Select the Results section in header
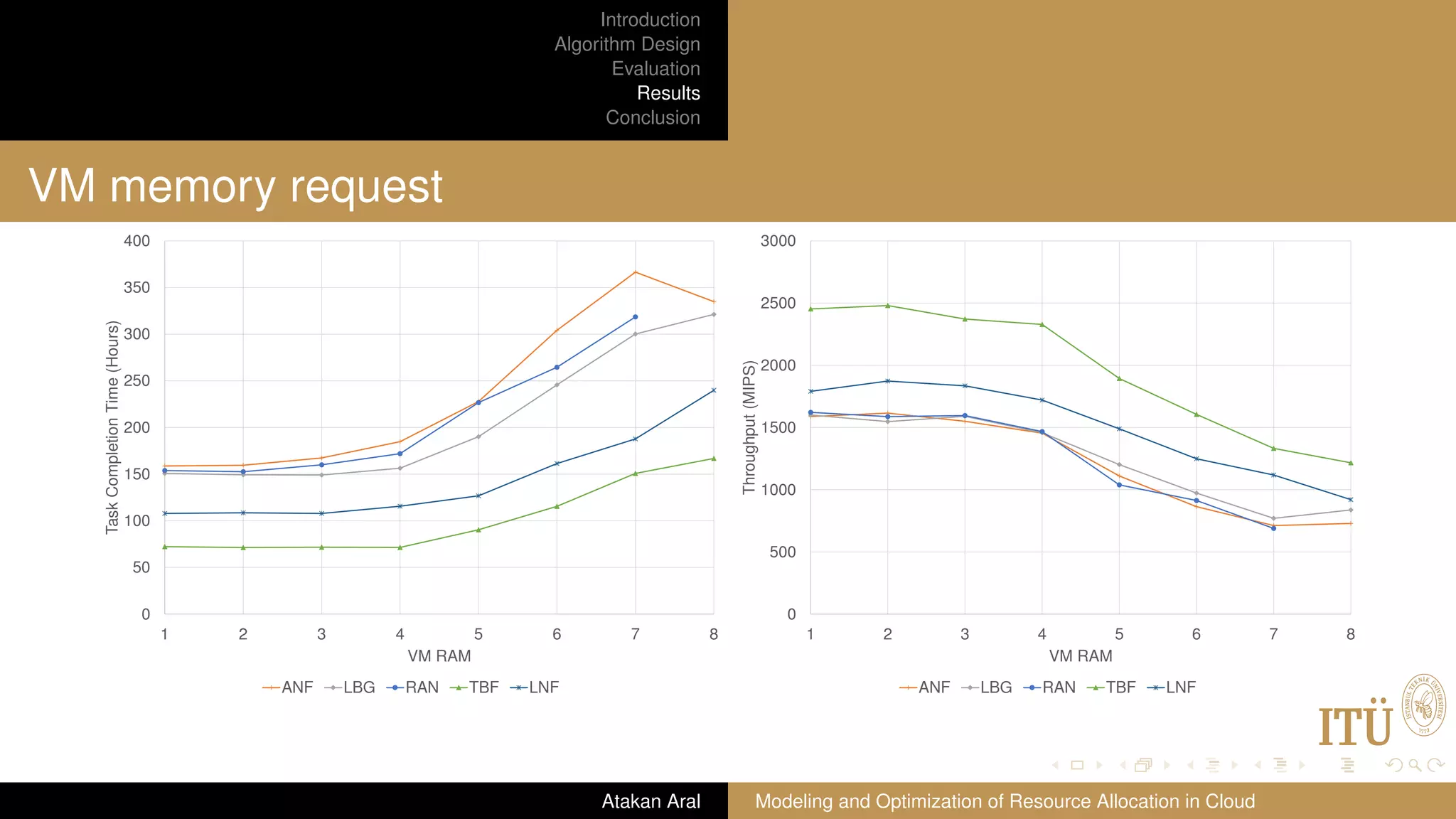This screenshot has width=1456, height=819. (668, 93)
